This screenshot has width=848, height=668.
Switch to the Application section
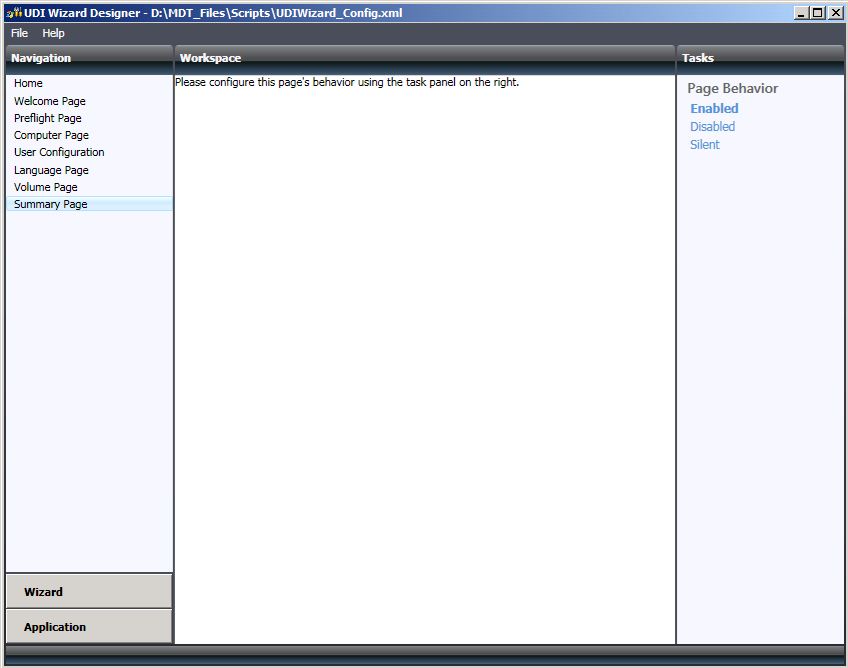89,627
